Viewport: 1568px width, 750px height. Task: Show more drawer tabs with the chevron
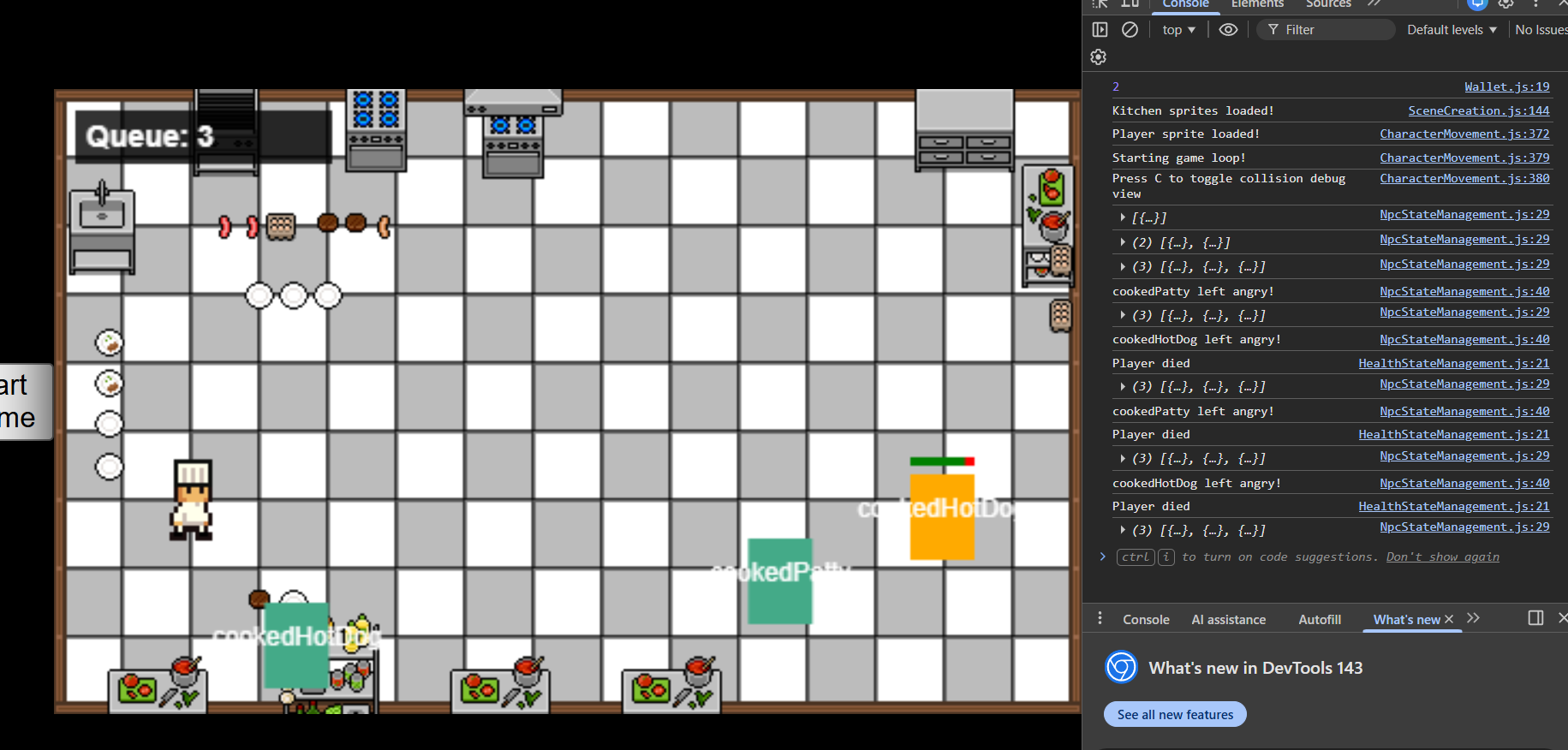point(1473,618)
